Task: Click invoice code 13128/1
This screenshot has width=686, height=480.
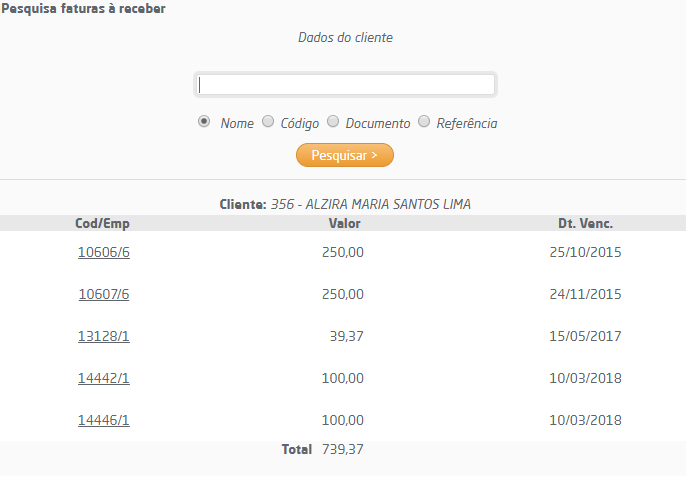Action: coord(104,336)
